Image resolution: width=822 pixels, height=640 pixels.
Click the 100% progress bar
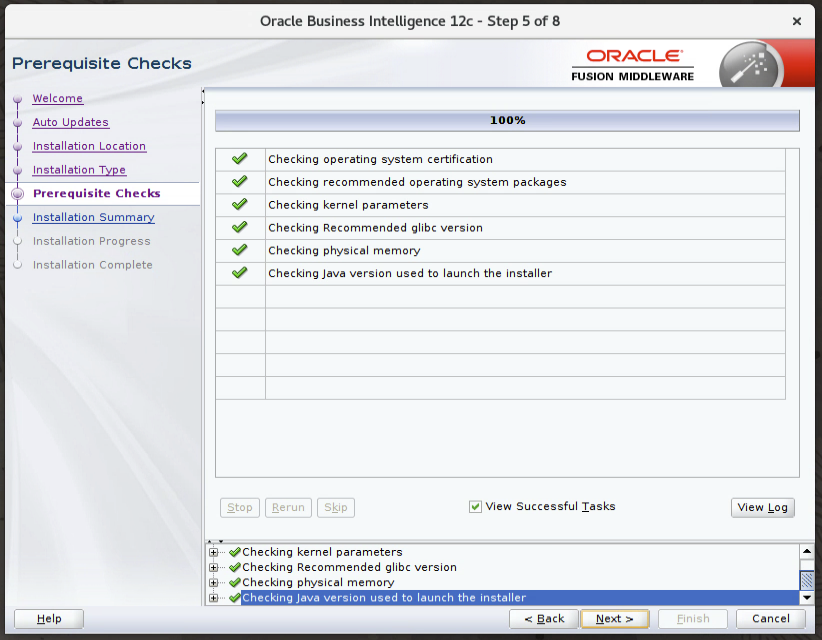point(507,121)
